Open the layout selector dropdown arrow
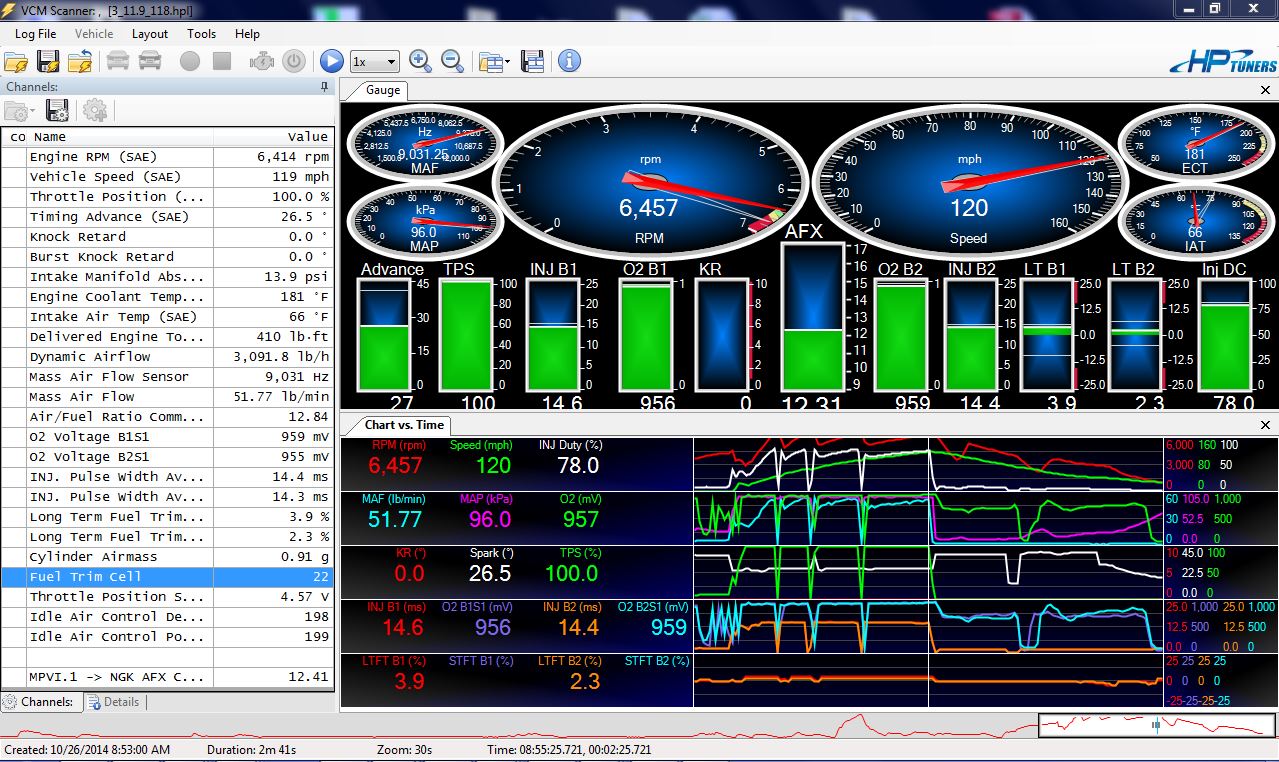The image size is (1279, 762). coord(507,61)
